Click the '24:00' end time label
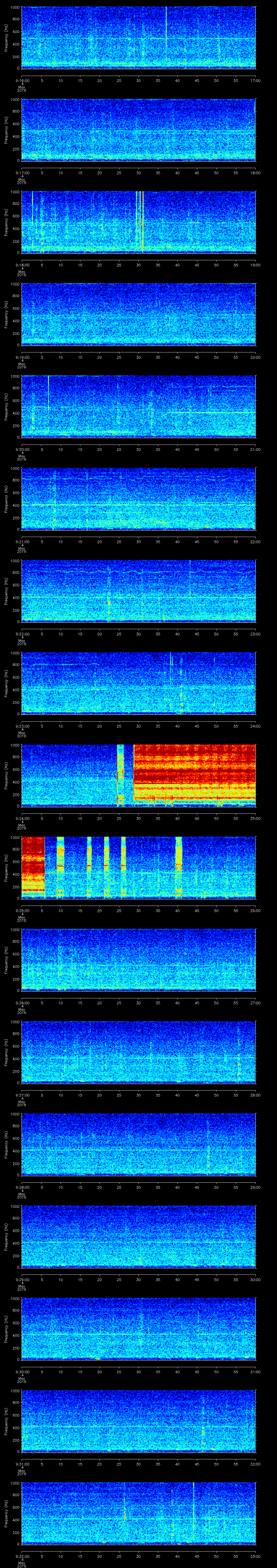The height and width of the screenshot is (1568, 277). click(x=255, y=726)
